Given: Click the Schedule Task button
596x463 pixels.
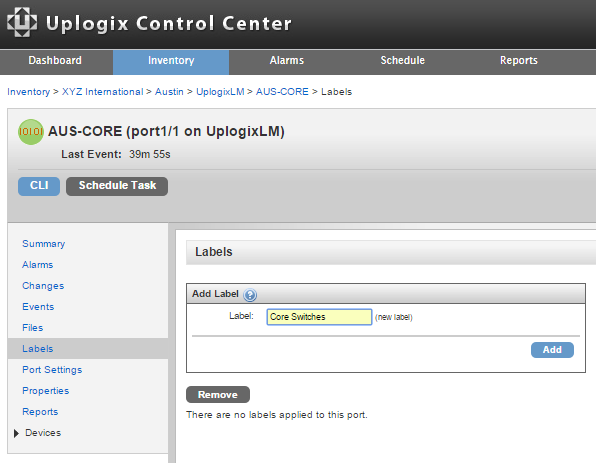Looking at the screenshot, I should 117,186.
